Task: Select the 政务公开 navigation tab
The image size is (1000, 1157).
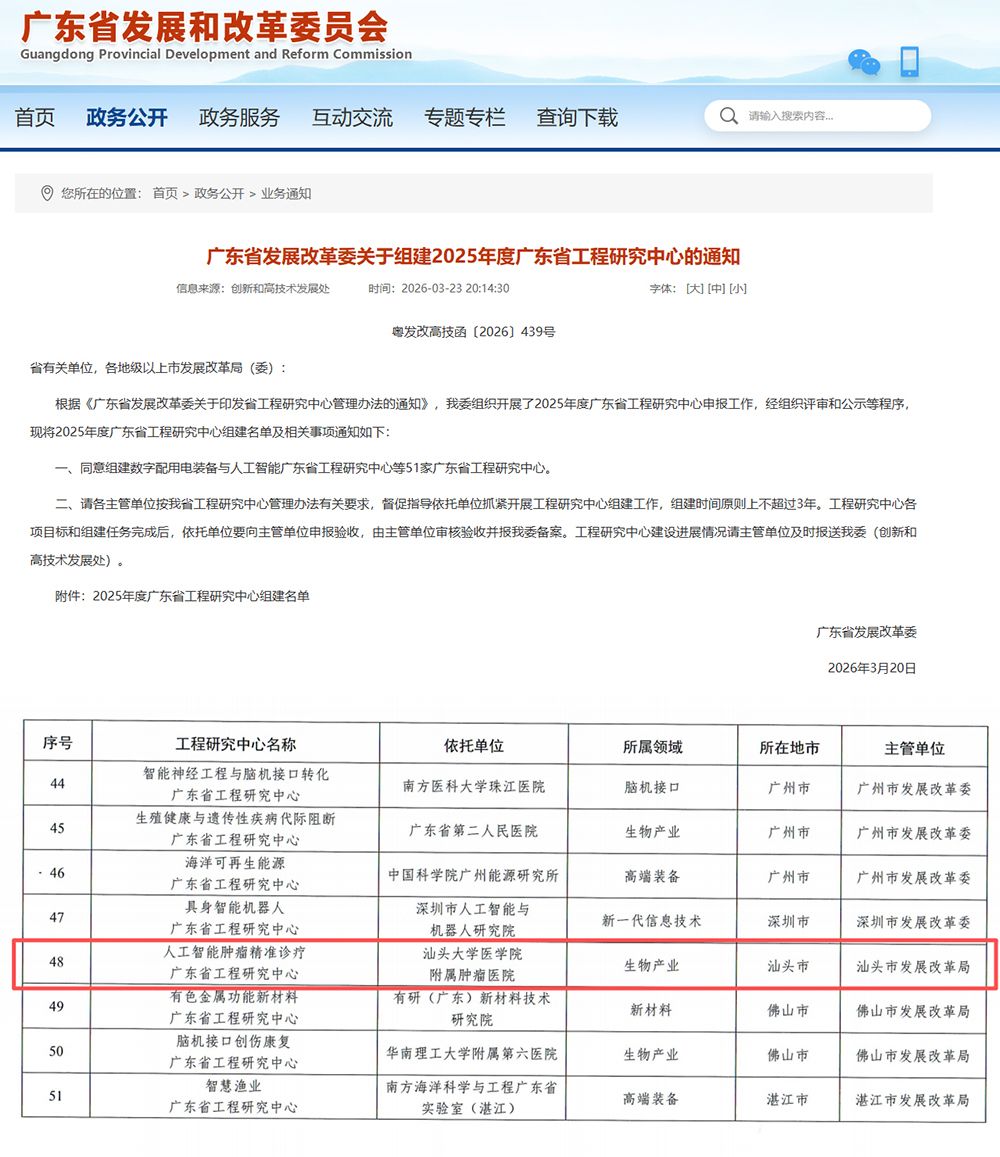Action: pos(127,117)
